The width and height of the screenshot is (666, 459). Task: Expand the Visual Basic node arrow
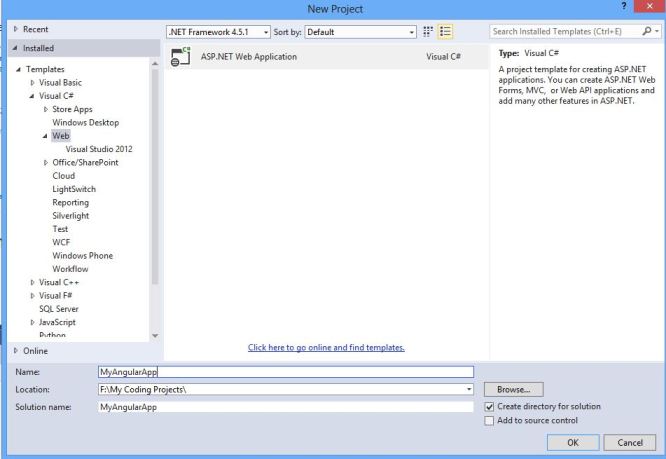32,82
